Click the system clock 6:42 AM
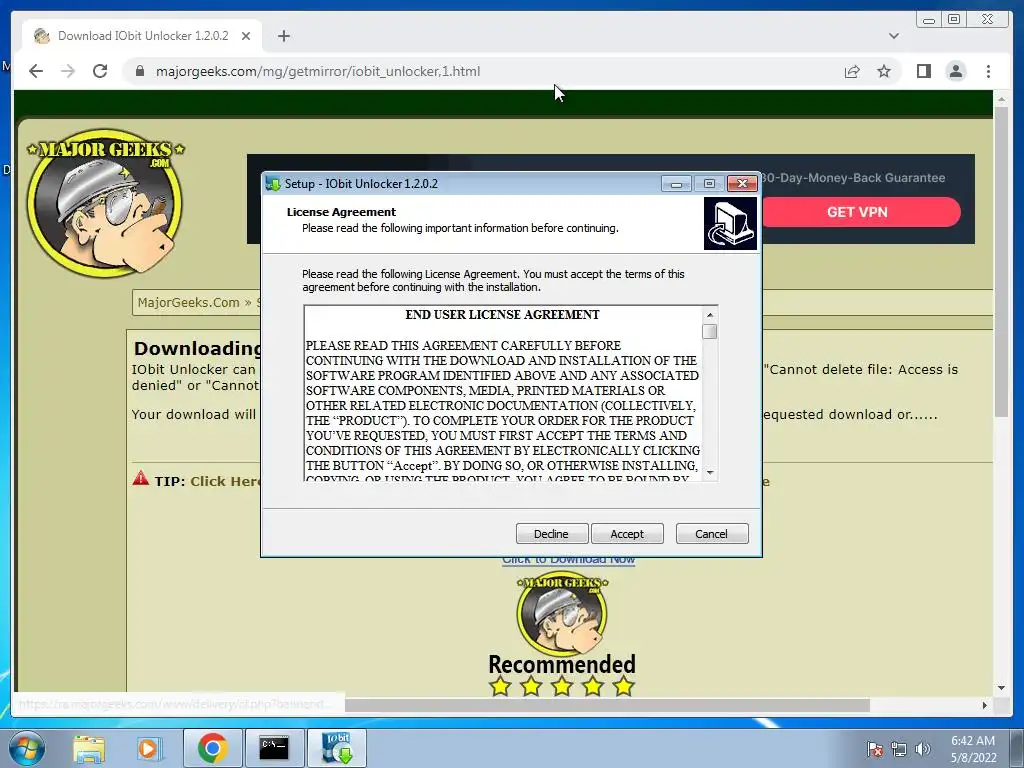The height and width of the screenshot is (768, 1024). [972, 741]
